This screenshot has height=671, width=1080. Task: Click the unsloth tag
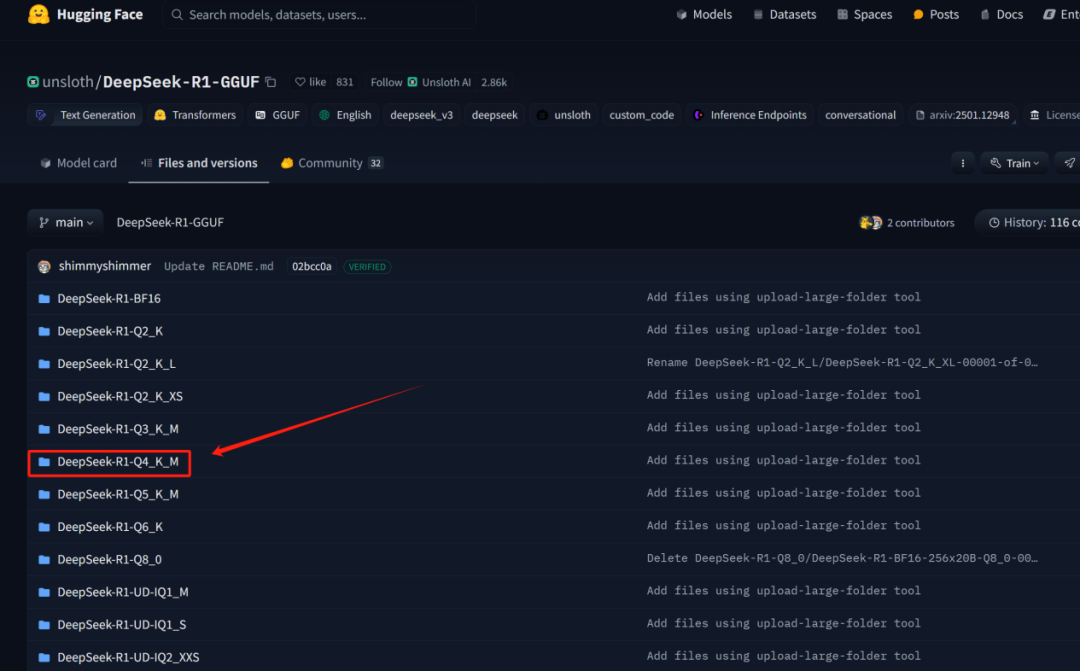564,115
